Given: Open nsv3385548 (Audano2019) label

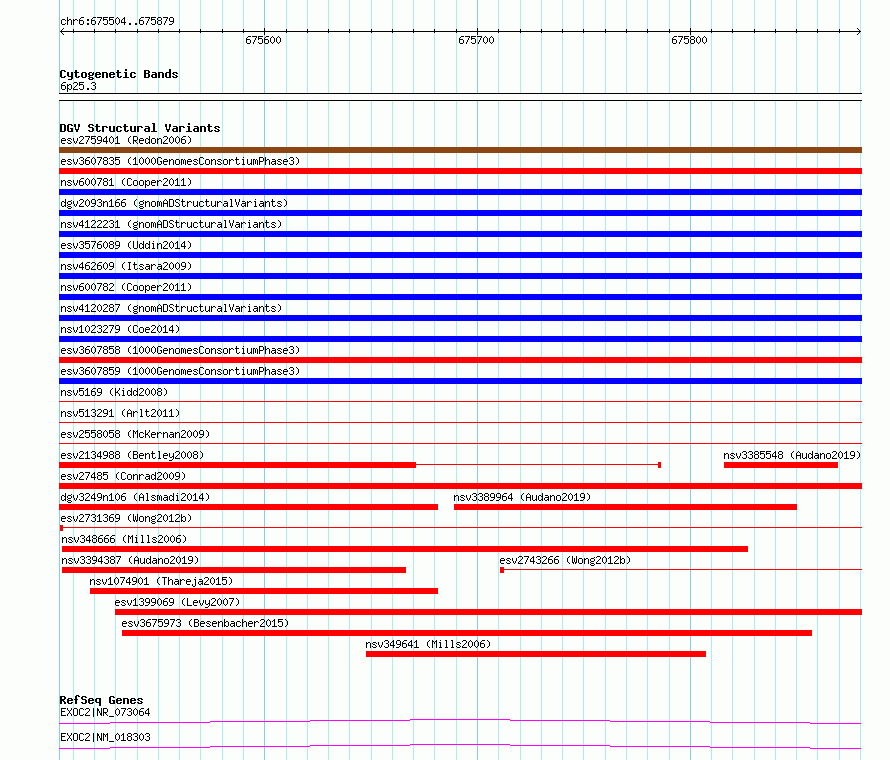Looking at the screenshot, I should [x=792, y=455].
